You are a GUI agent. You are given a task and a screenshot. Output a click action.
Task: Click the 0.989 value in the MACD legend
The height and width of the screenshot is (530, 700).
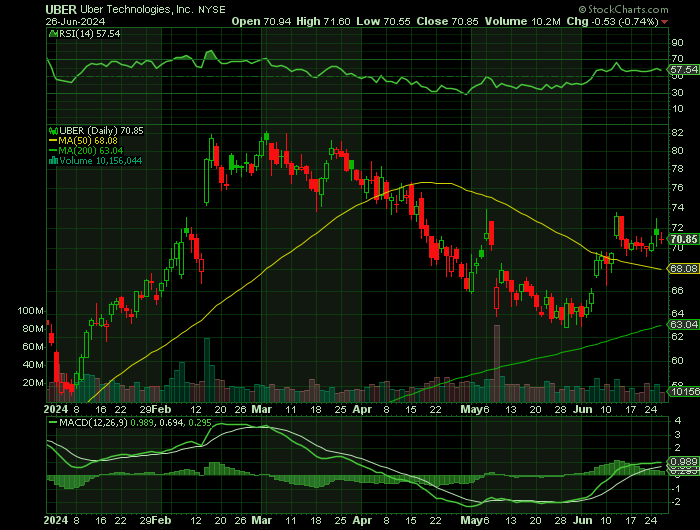(x=141, y=422)
